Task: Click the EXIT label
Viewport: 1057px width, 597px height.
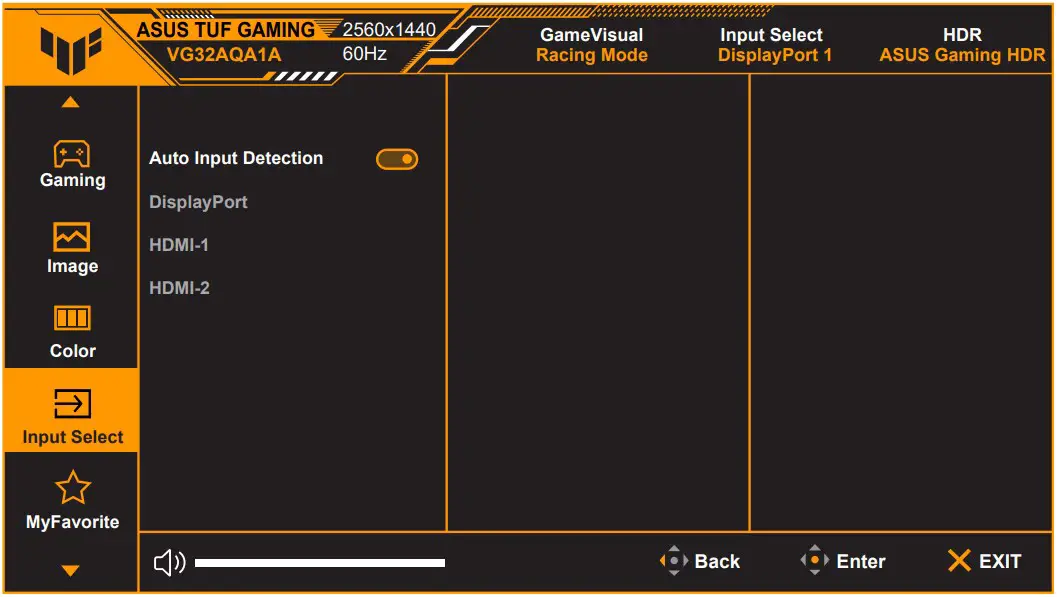Action: click(x=1000, y=561)
